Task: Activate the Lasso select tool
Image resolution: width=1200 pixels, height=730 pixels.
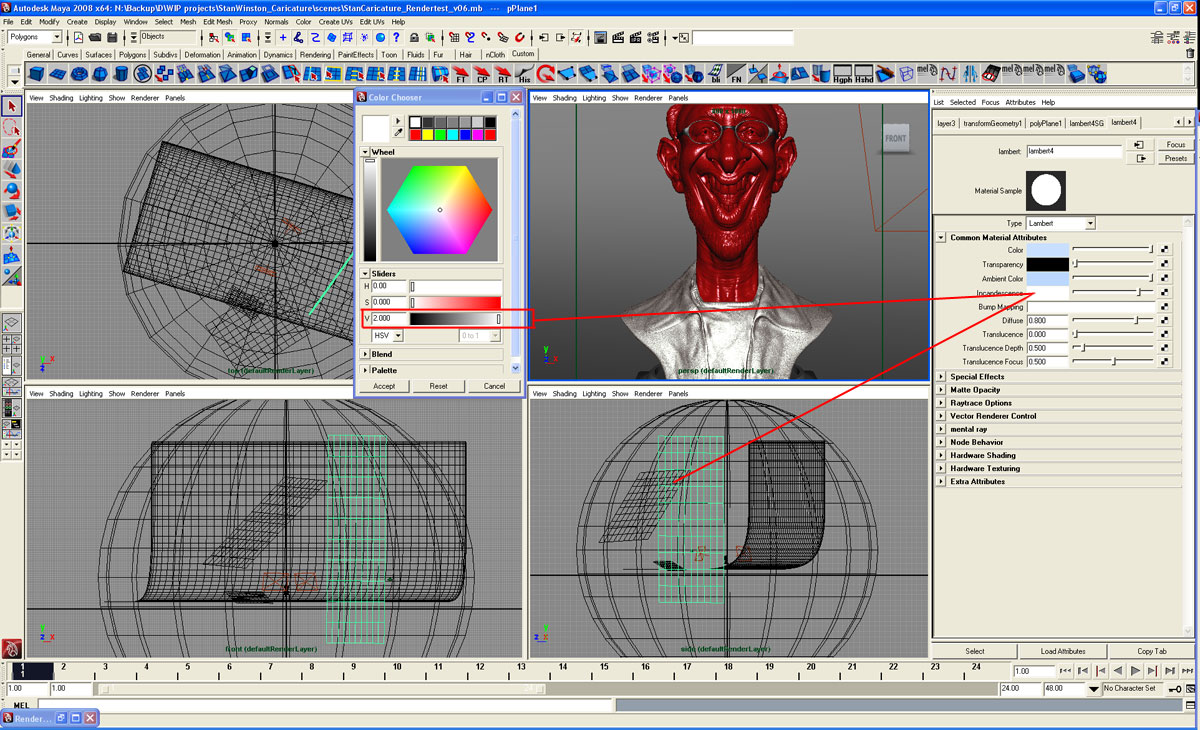Action: click(11, 128)
